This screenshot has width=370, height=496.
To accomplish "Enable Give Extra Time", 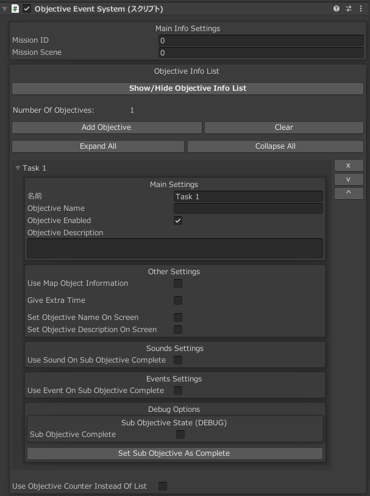I will pos(178,300).
